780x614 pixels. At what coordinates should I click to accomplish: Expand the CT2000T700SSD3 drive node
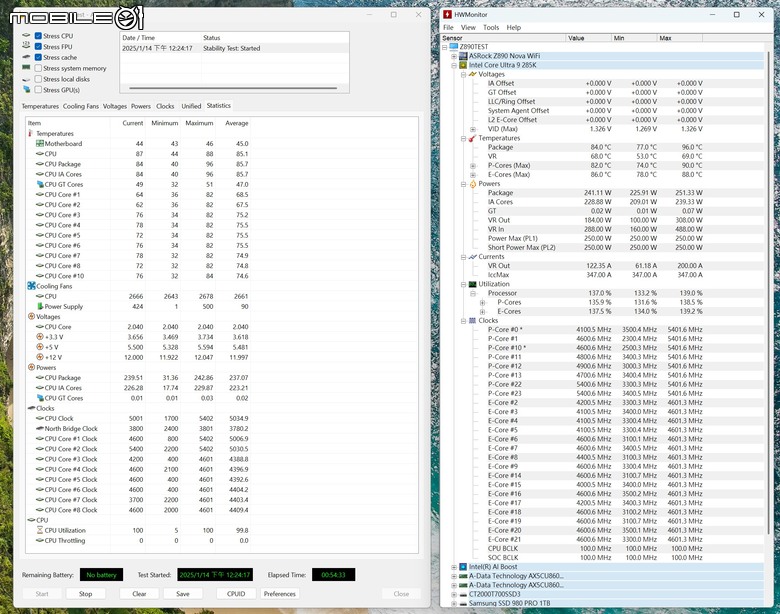coord(454,594)
